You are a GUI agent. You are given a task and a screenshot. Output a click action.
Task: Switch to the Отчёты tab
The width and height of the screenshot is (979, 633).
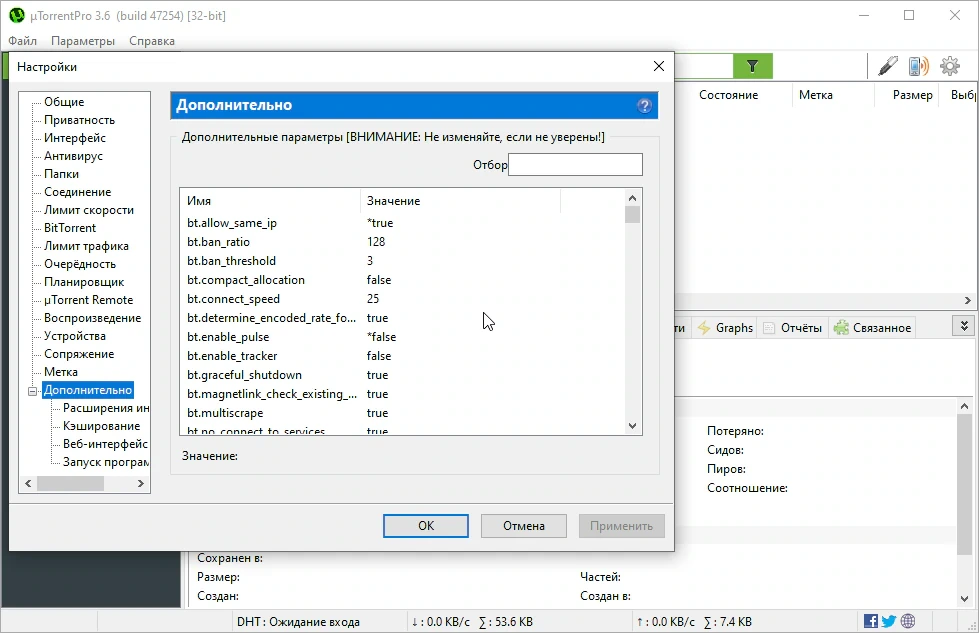tap(793, 328)
